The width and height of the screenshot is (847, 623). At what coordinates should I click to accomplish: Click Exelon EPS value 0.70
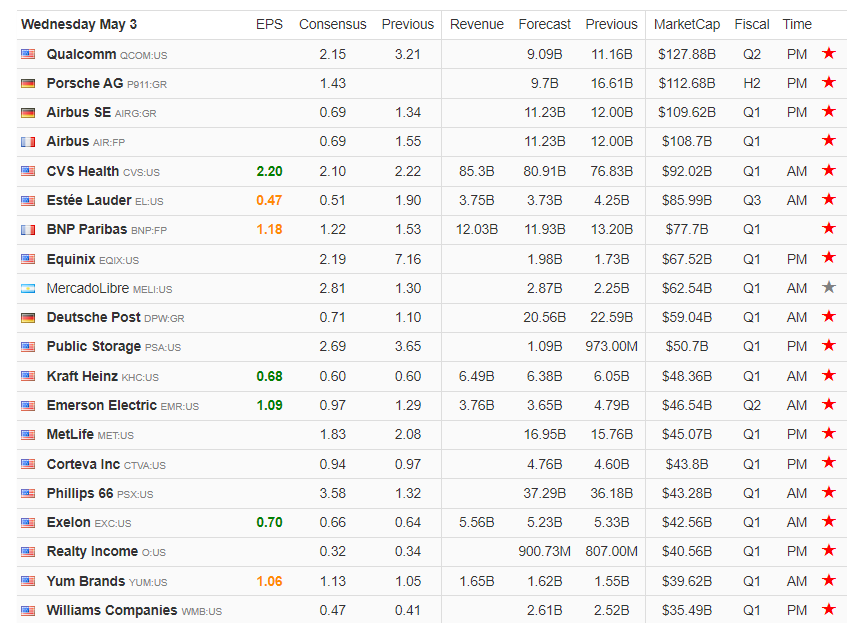[x=270, y=522]
